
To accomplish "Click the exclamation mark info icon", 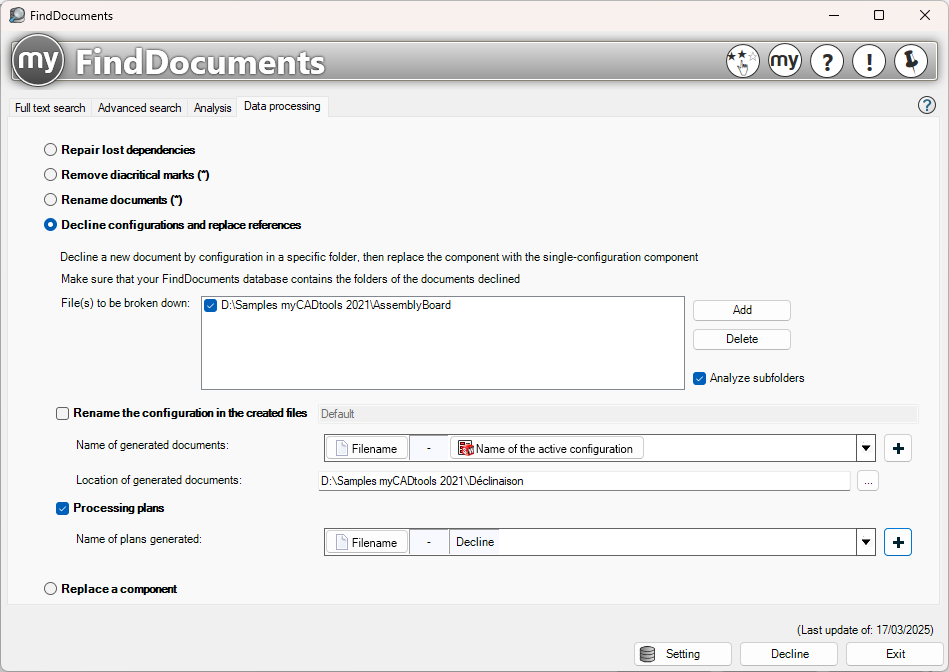I will tap(869, 62).
